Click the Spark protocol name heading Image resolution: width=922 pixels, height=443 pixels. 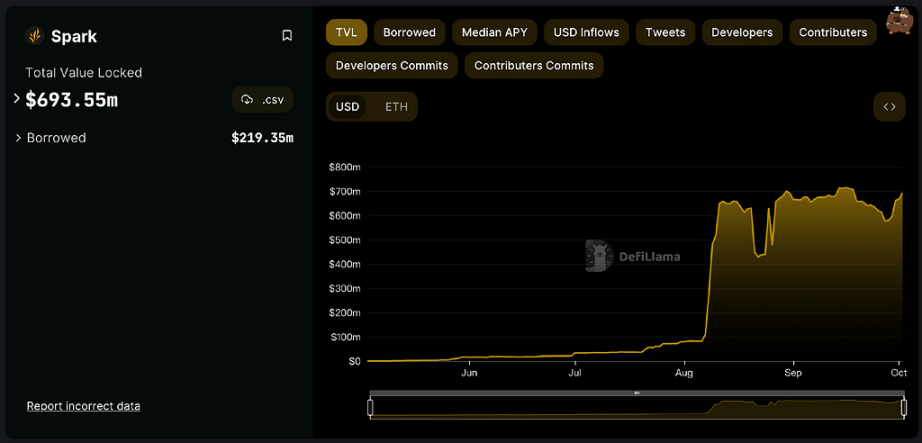[74, 36]
